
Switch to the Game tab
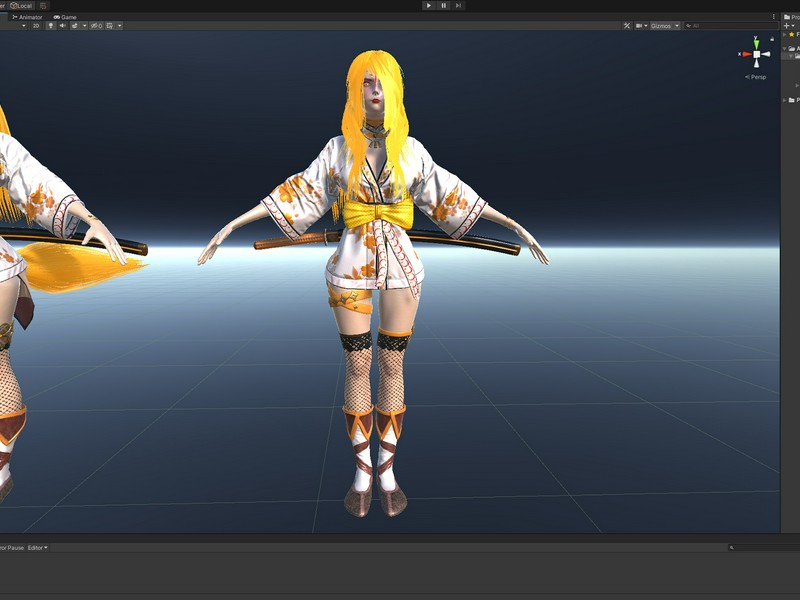tap(65, 17)
